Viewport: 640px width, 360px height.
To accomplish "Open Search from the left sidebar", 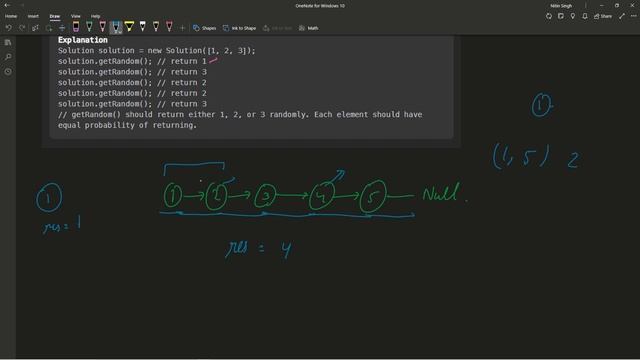I will click(x=8, y=57).
